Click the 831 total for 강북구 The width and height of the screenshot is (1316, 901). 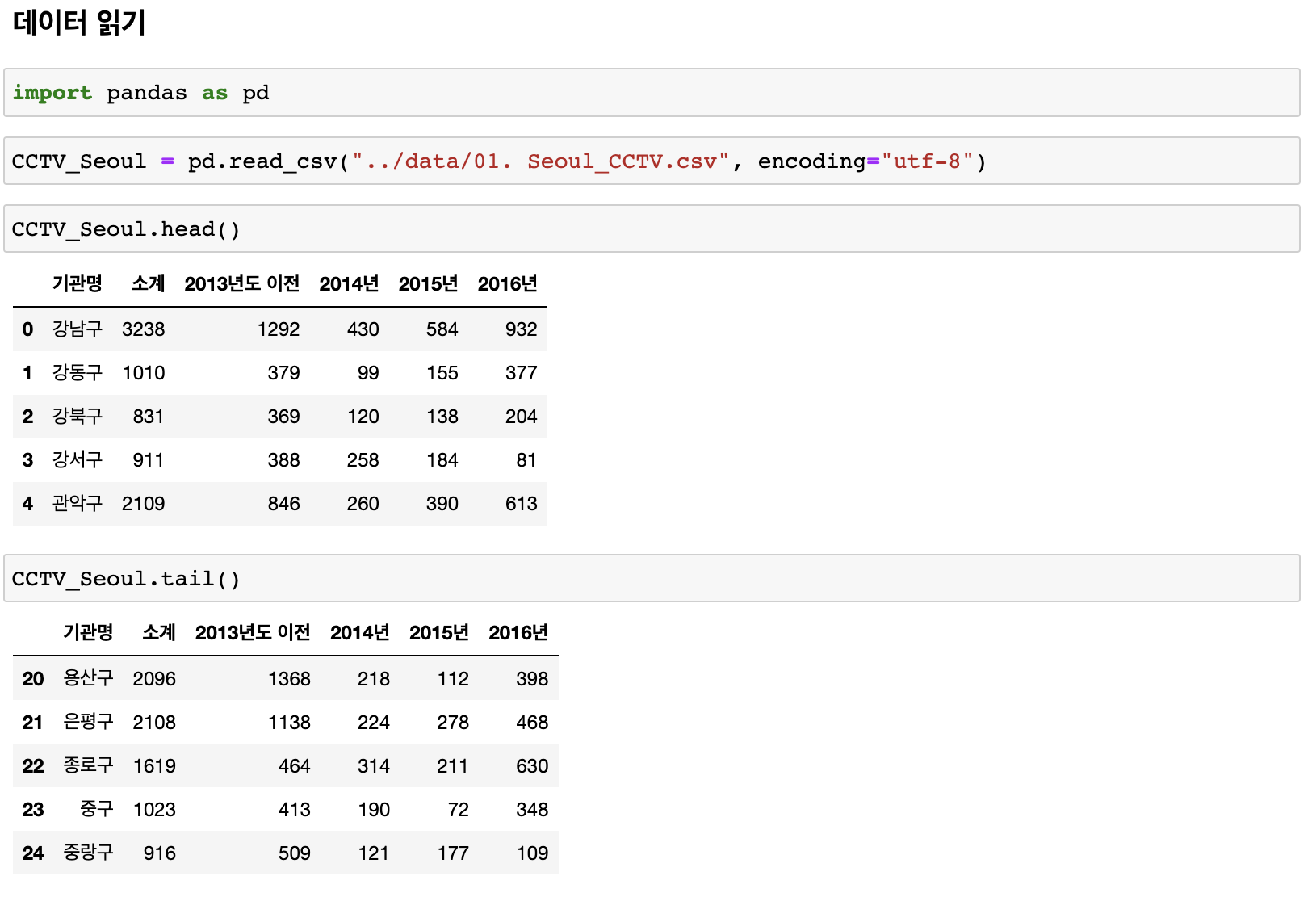point(149,417)
